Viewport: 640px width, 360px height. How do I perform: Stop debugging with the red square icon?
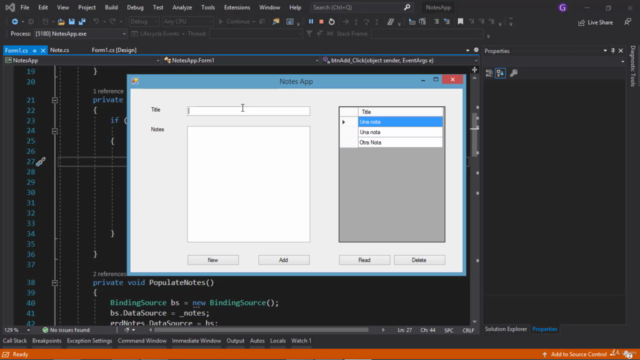pos(321,22)
